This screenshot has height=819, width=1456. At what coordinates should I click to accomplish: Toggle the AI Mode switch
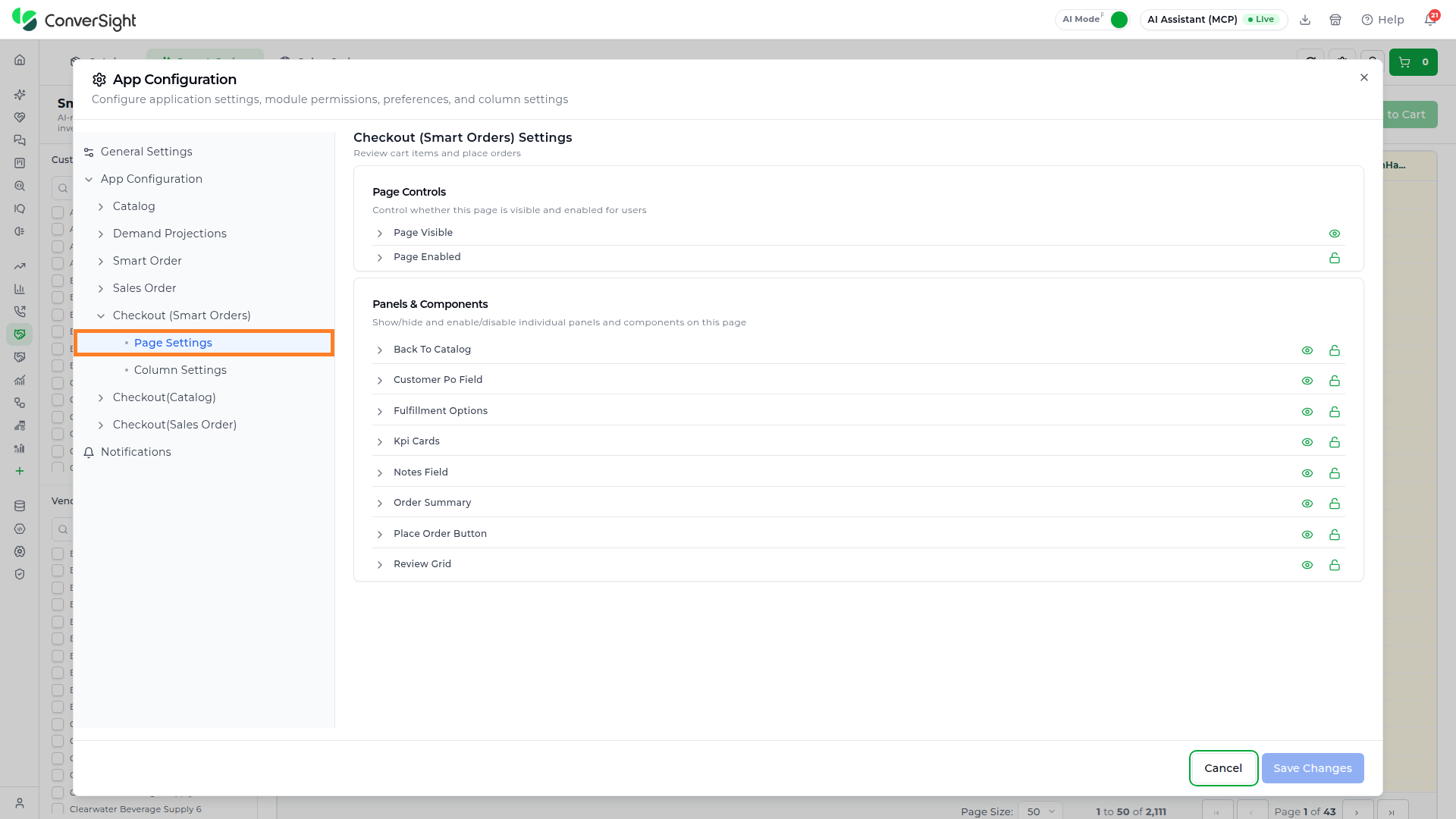(x=1119, y=20)
